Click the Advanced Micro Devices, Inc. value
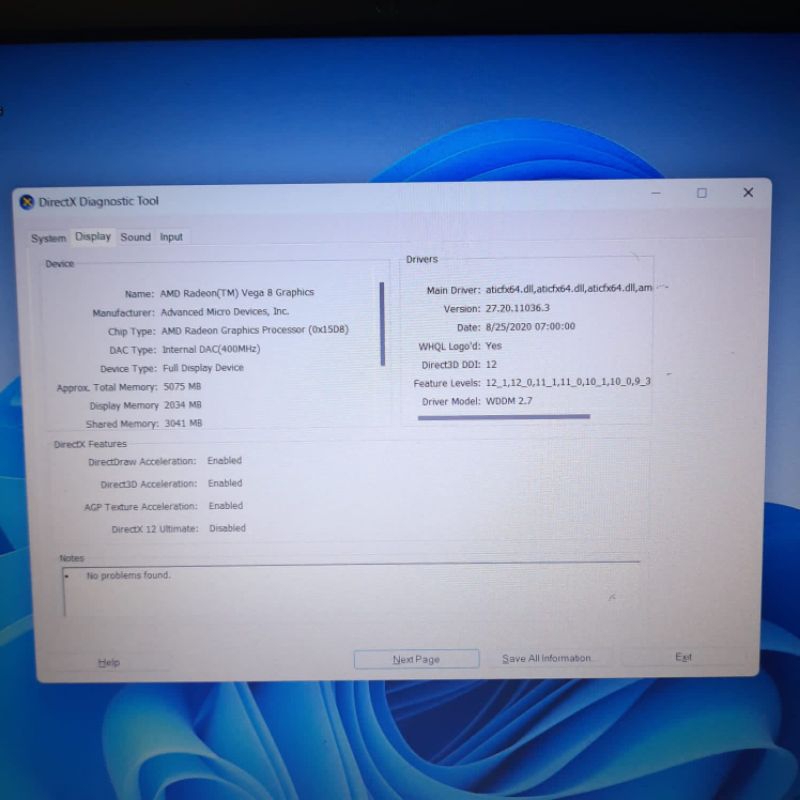 click(225, 312)
